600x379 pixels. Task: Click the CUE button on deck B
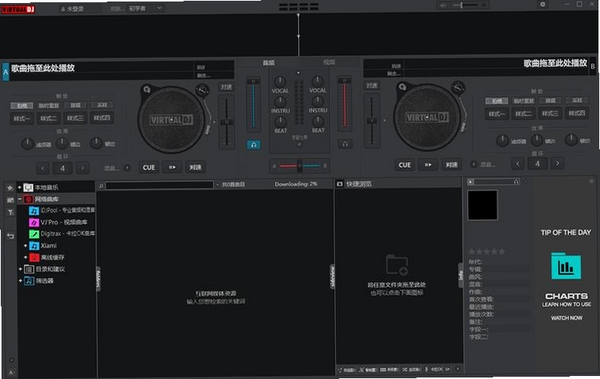tap(405, 165)
